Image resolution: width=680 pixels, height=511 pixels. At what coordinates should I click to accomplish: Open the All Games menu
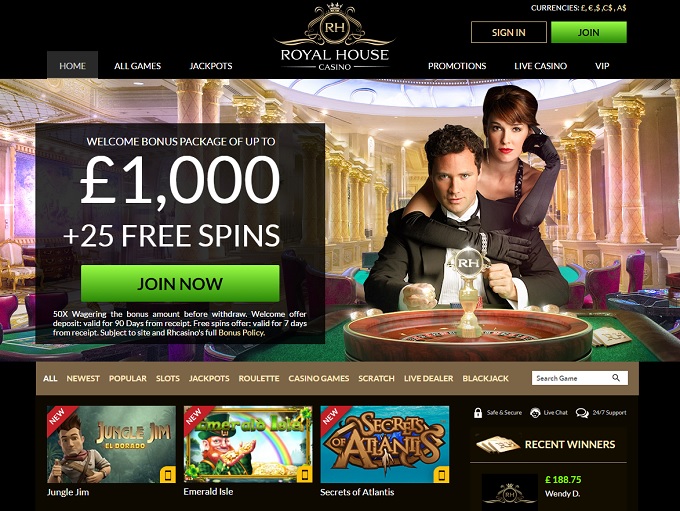pos(137,66)
